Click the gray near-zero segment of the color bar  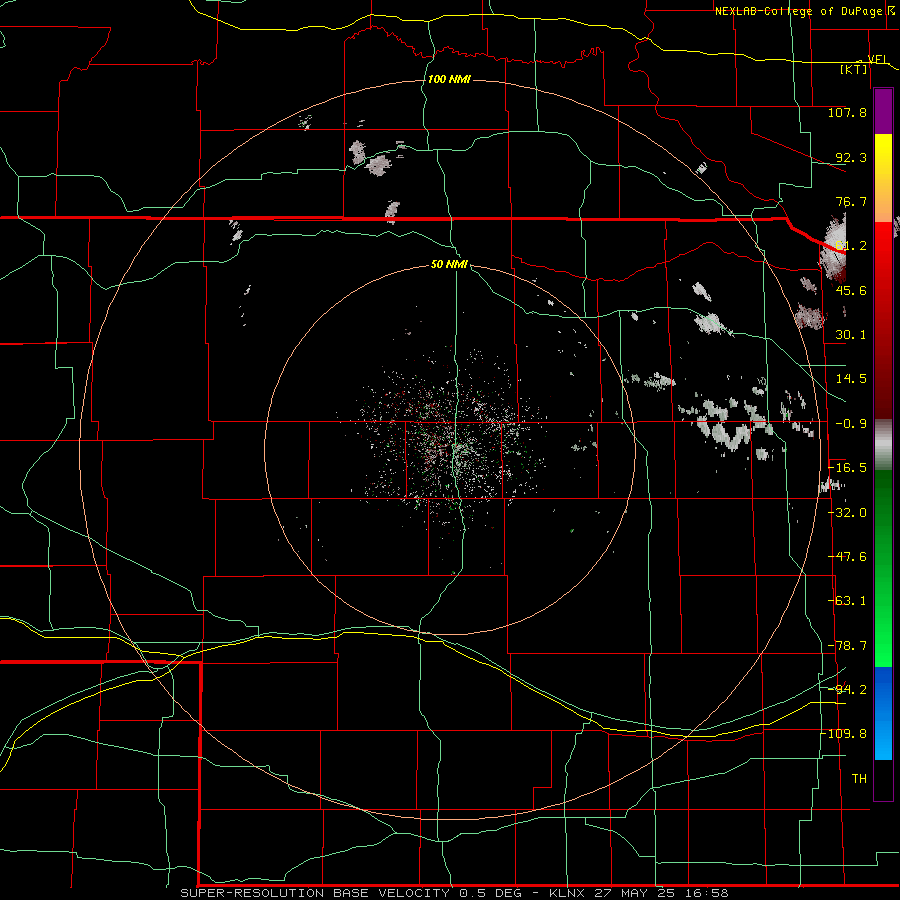pos(883,445)
